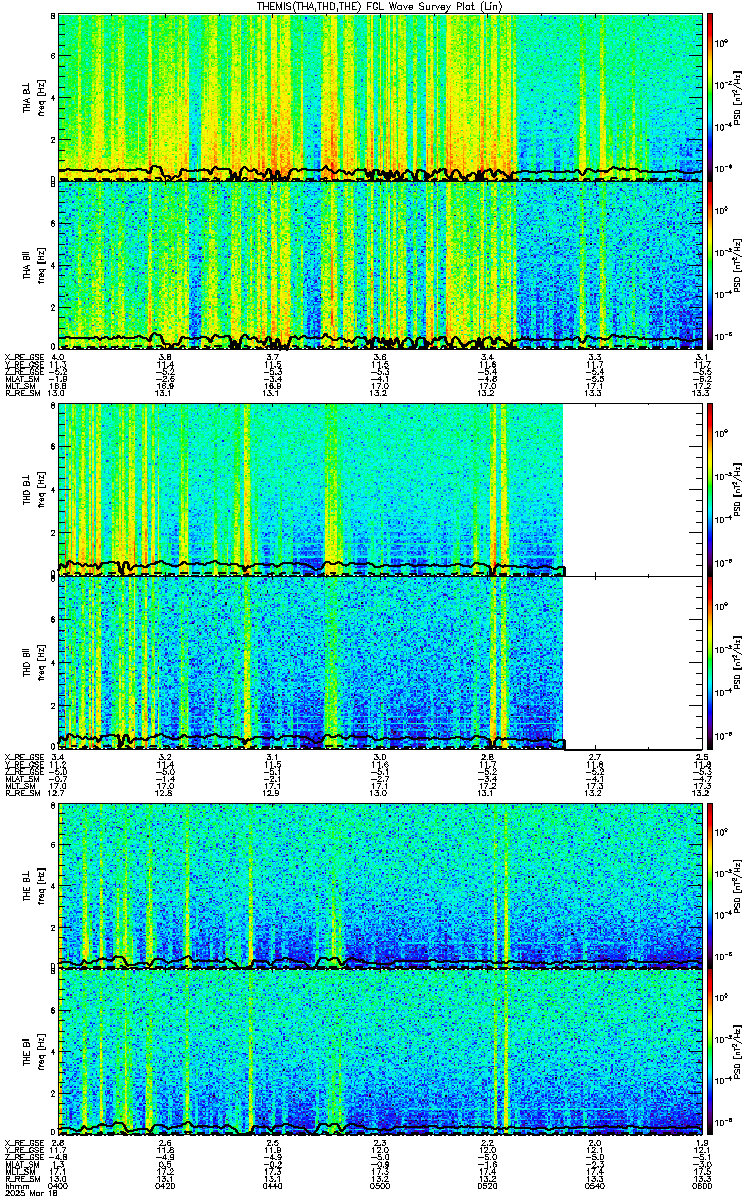Click the 0440 time tick label
This screenshot has width=750, height=1200.
pos(272,1186)
